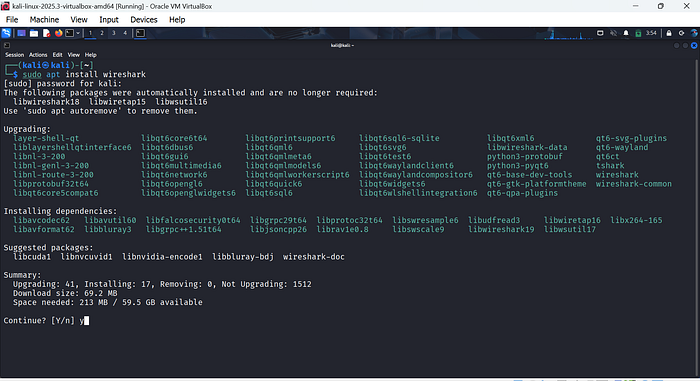Screen dimensions: 700x381
Task: Click the 'layer-shell-qt' package name
Action: [46, 138]
